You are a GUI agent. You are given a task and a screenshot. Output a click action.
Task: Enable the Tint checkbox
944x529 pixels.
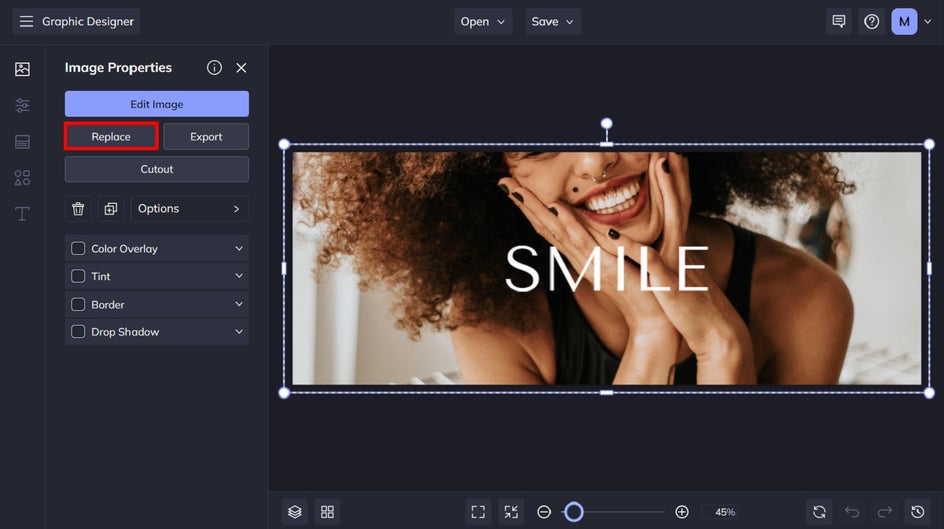coord(78,276)
